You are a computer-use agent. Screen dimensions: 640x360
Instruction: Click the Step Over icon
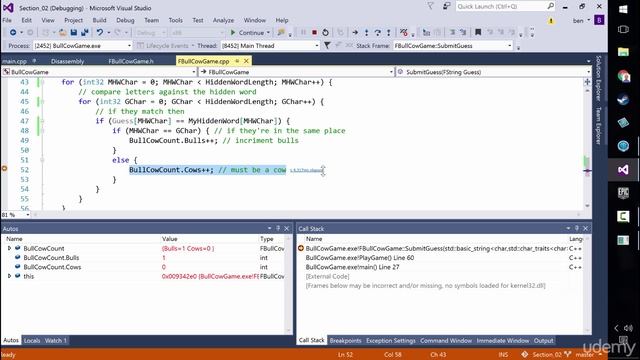coord(378,32)
